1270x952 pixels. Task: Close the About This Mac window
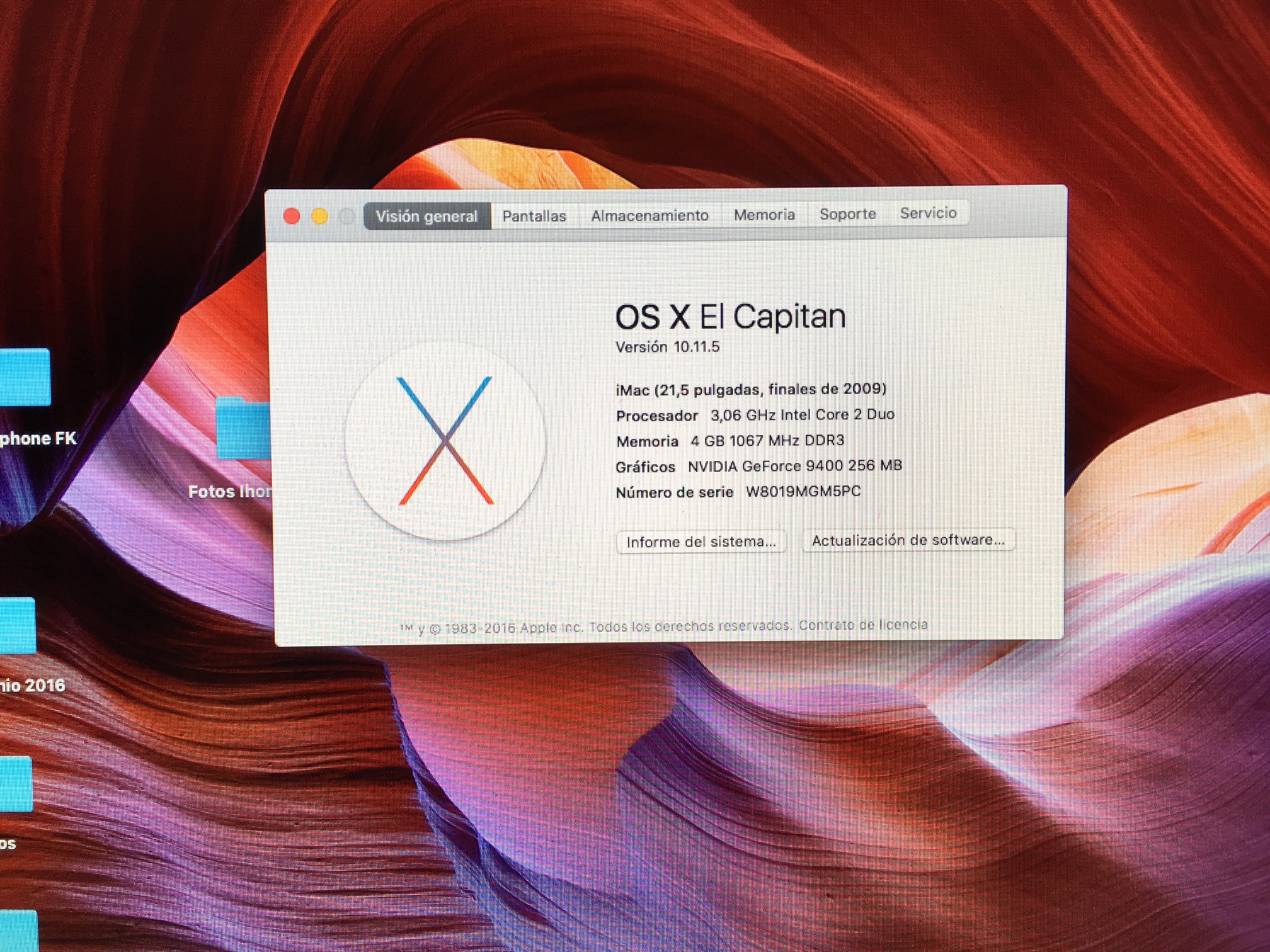(292, 217)
